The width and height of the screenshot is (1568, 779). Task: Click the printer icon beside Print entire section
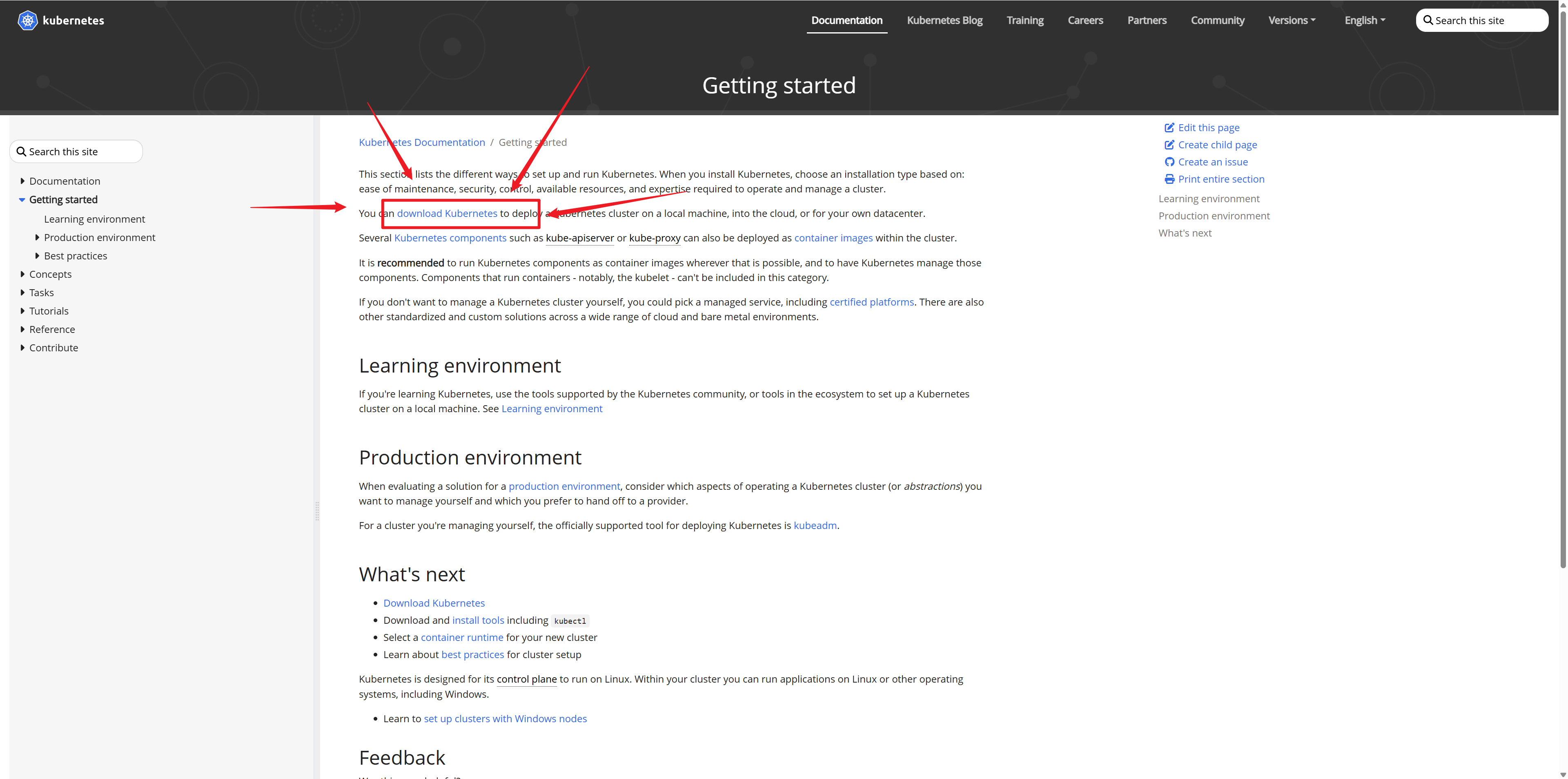(1169, 179)
